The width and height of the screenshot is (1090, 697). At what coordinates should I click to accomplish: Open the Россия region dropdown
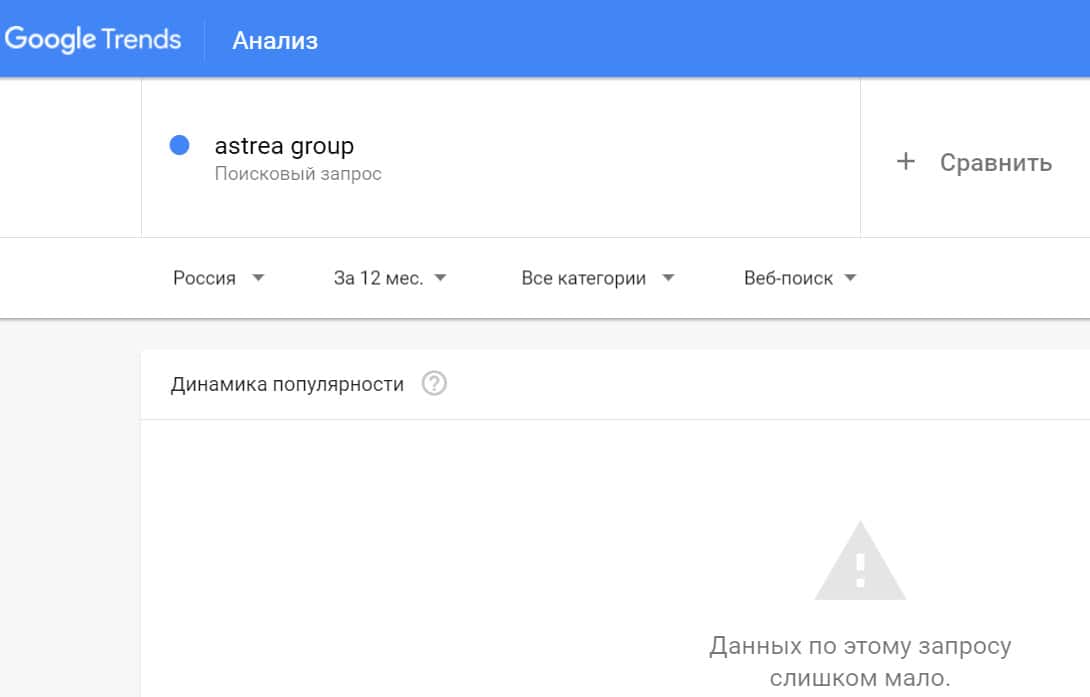[205, 278]
